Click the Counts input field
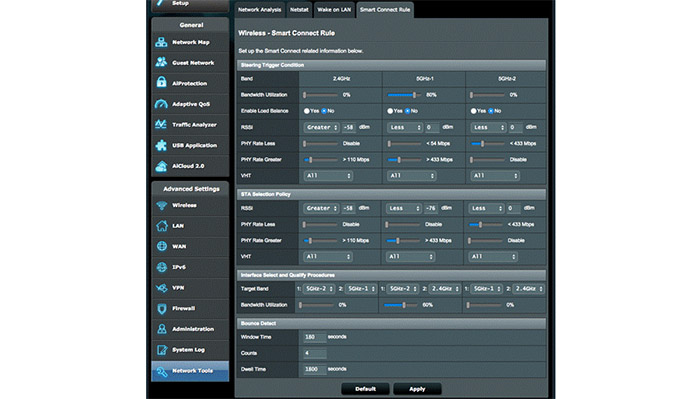This screenshot has width=700, height=399. point(314,353)
